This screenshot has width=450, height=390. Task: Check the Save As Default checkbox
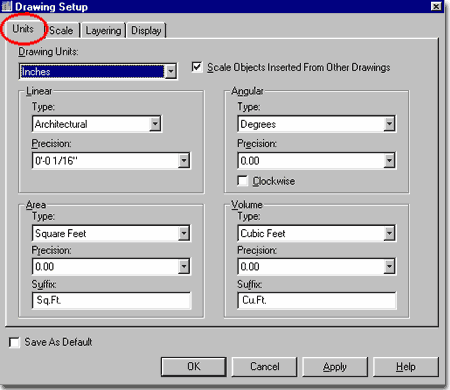click(14, 342)
